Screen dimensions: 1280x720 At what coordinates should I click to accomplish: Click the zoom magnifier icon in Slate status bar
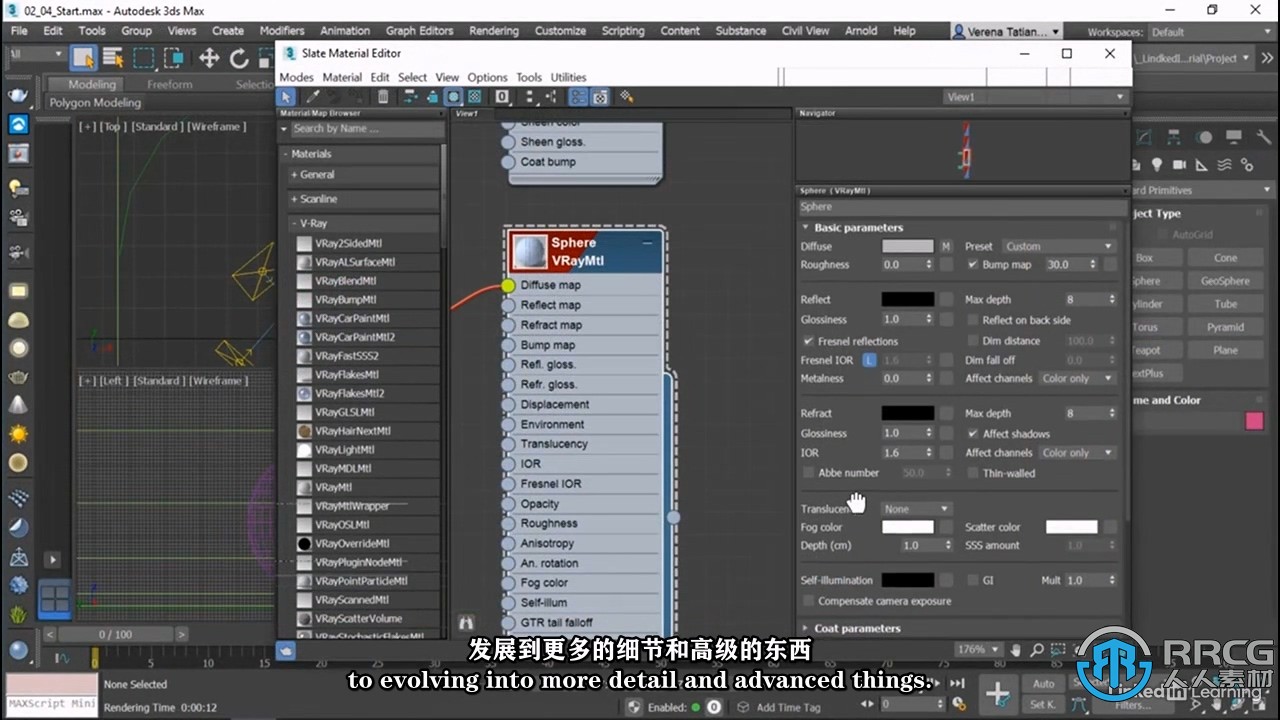(x=1037, y=650)
